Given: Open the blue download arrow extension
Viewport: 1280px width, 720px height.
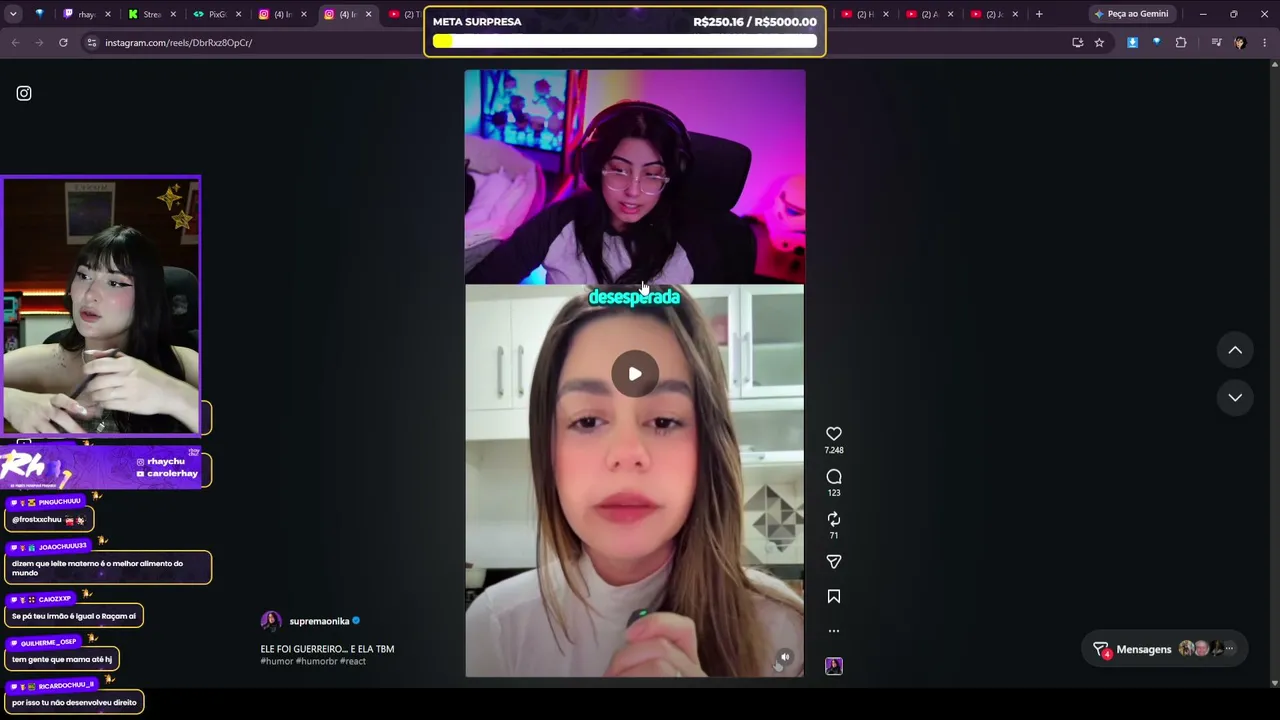Looking at the screenshot, I should [1132, 43].
